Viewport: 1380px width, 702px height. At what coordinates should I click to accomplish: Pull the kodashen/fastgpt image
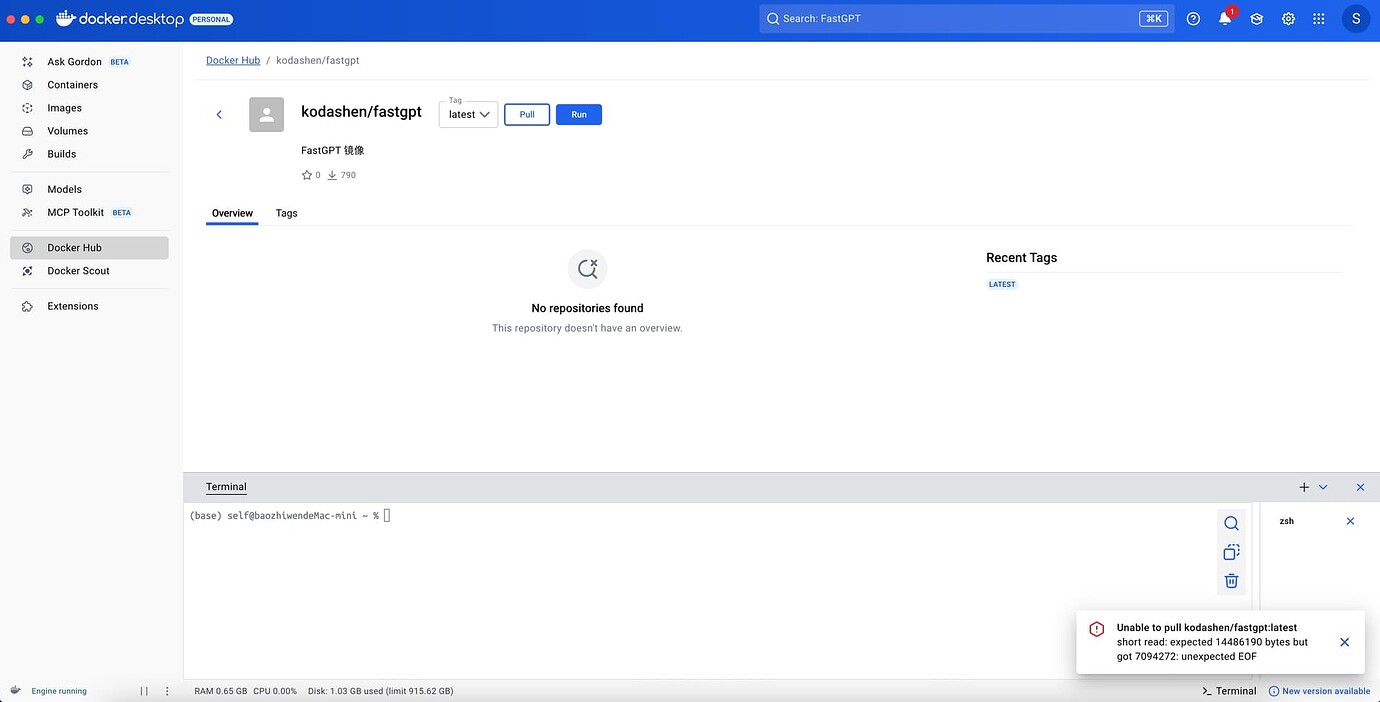click(x=526, y=114)
